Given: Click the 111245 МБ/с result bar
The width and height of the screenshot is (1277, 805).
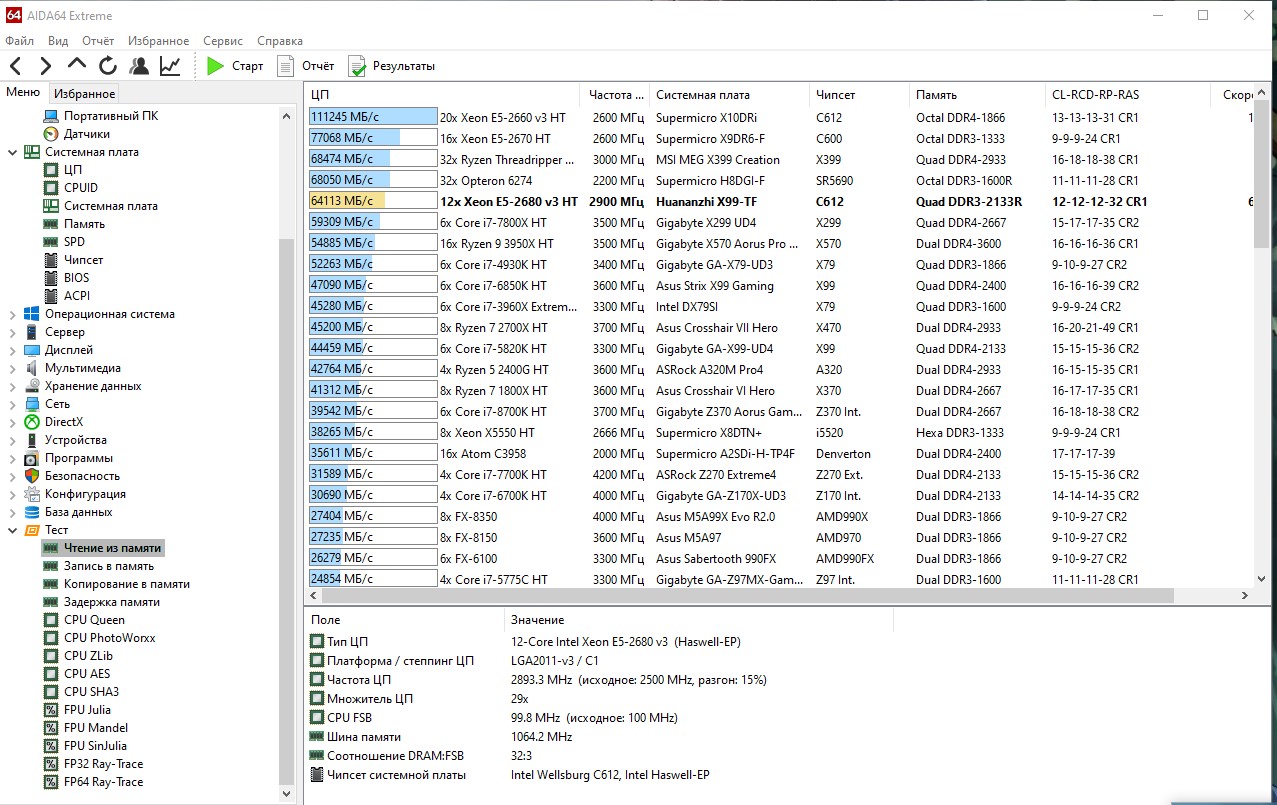Looking at the screenshot, I should [x=373, y=117].
